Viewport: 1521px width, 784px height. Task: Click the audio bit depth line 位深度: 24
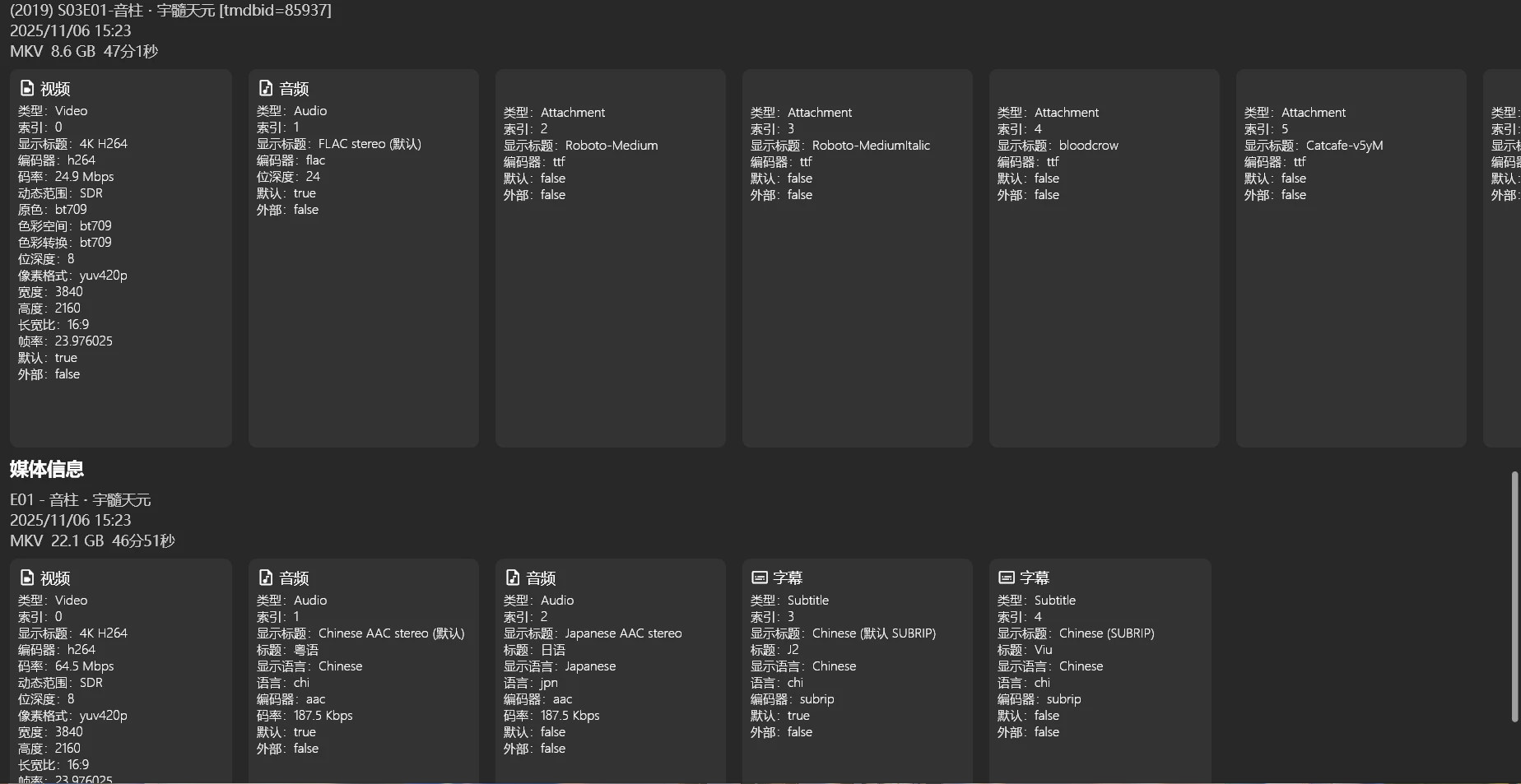pos(288,177)
